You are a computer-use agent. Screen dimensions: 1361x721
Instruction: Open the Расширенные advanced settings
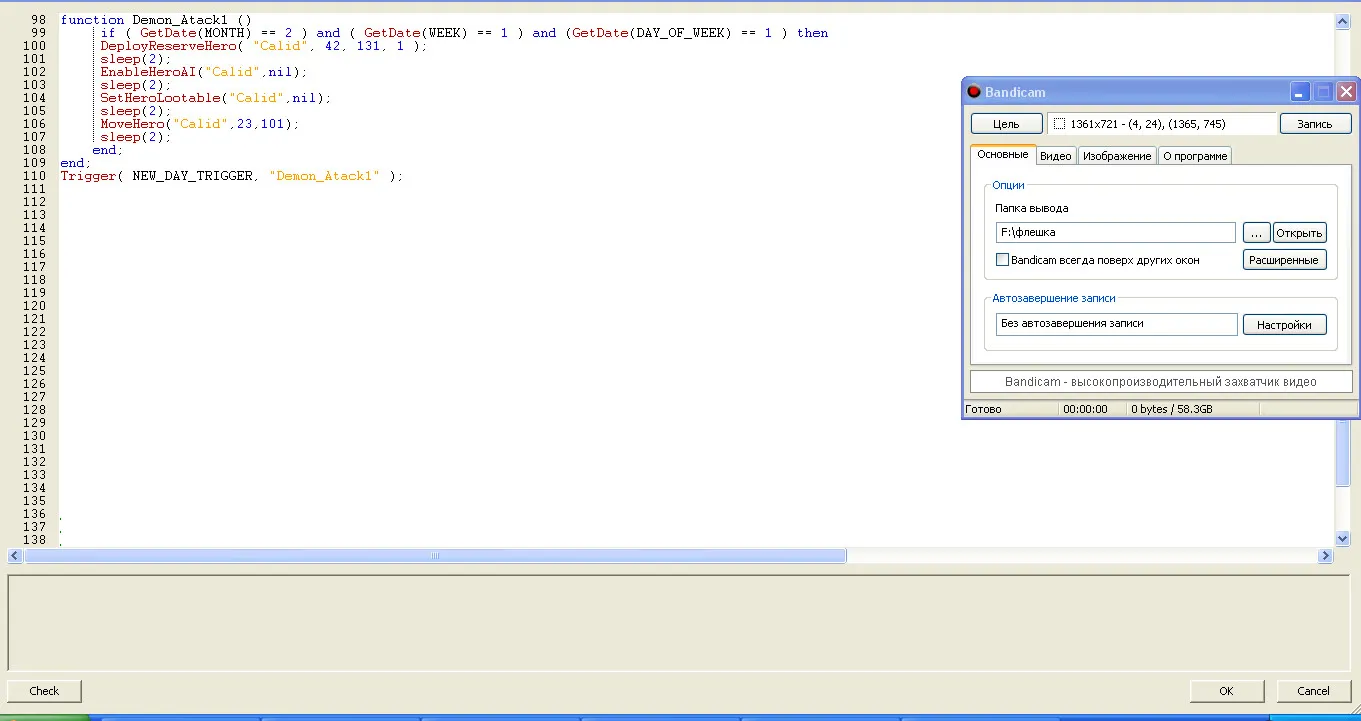(1284, 260)
